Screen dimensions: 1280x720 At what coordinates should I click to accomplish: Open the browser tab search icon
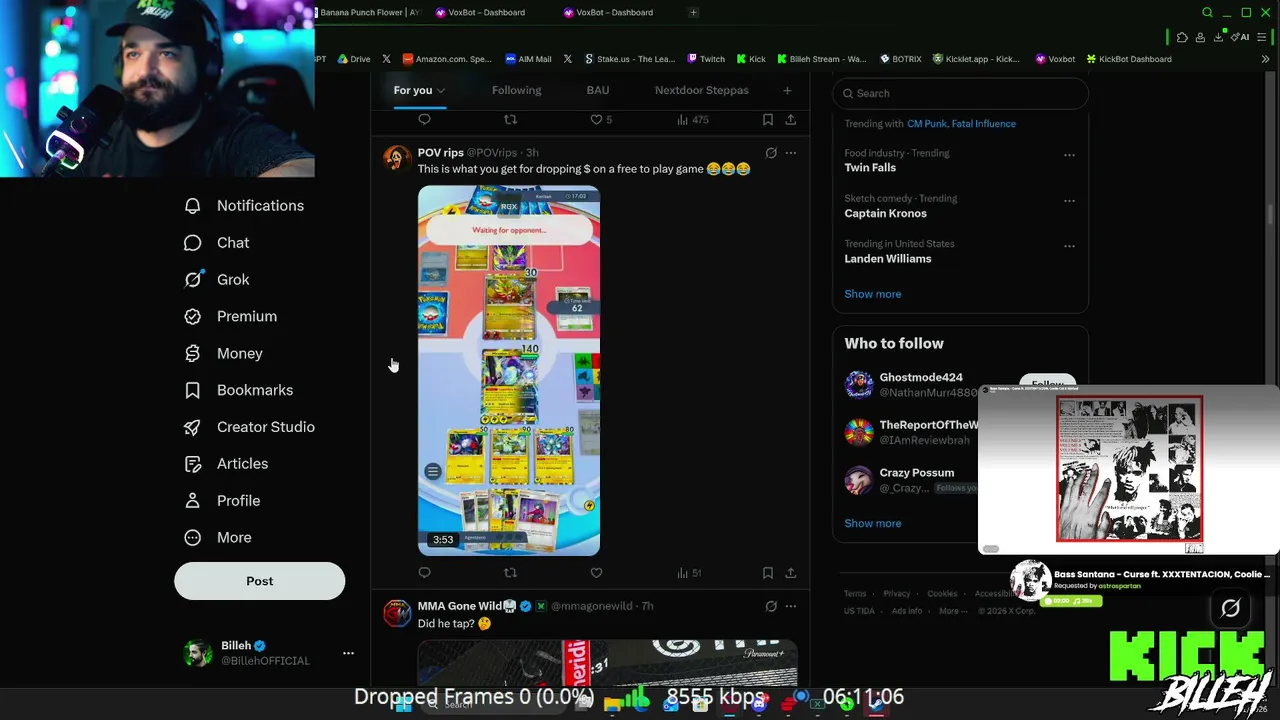point(1207,13)
